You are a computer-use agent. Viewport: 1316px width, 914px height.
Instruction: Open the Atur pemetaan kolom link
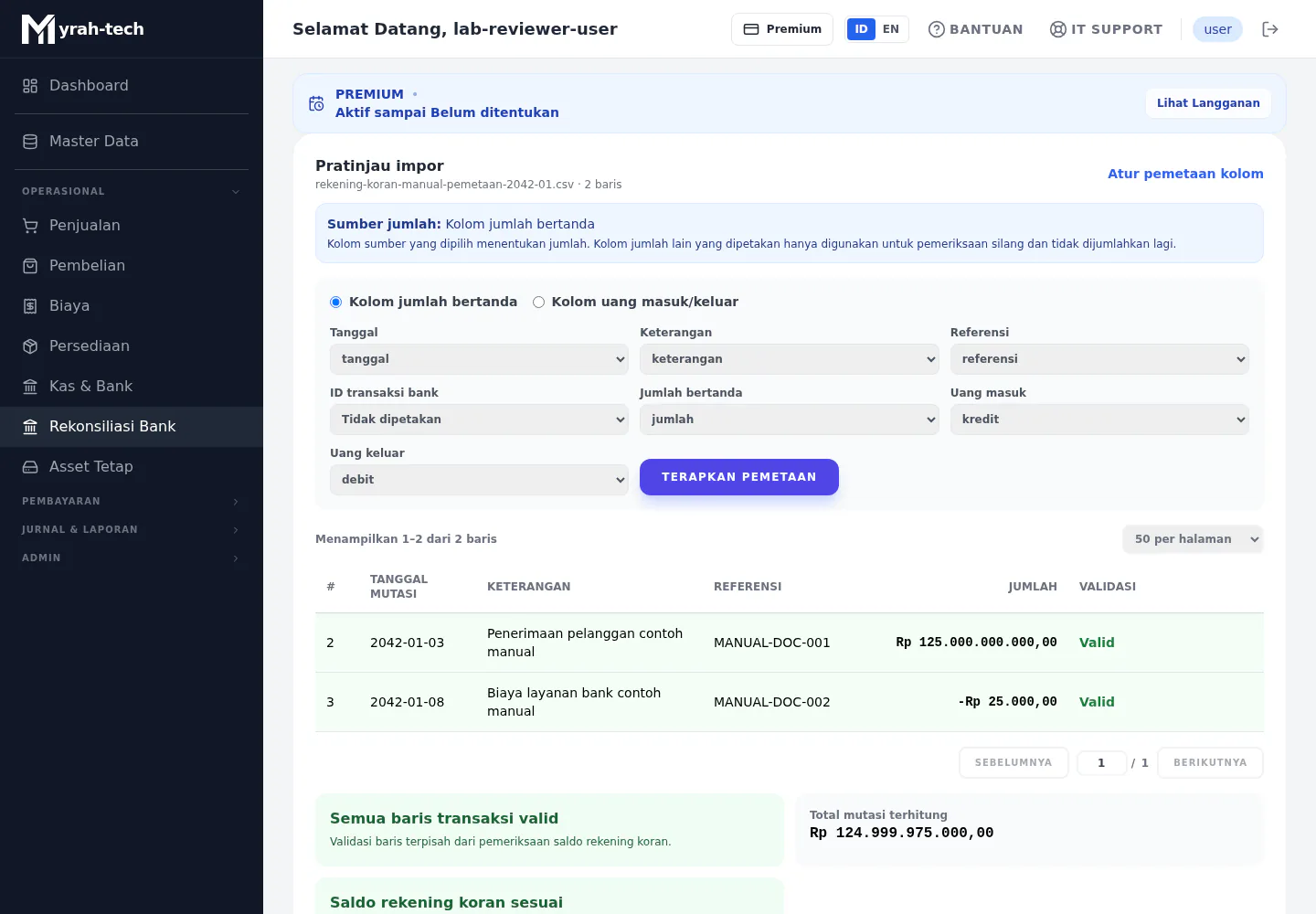coord(1185,174)
